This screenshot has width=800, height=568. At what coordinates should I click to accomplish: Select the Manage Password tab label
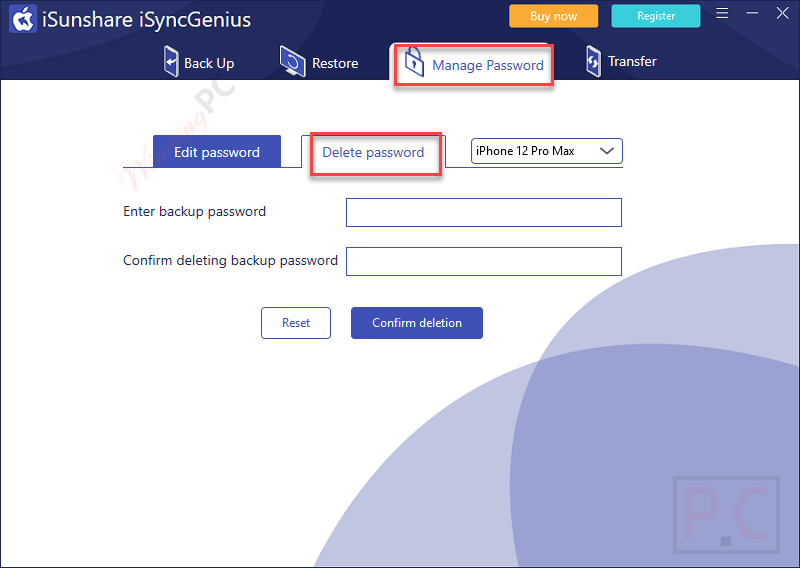click(x=487, y=65)
